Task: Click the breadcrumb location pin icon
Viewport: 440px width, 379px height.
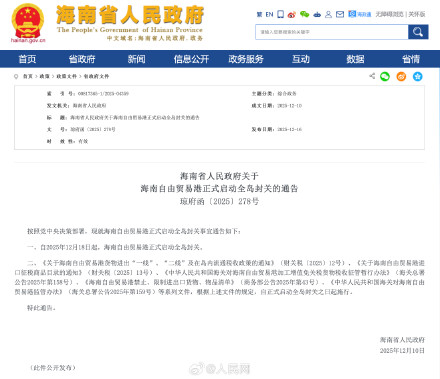Action: click(16, 76)
